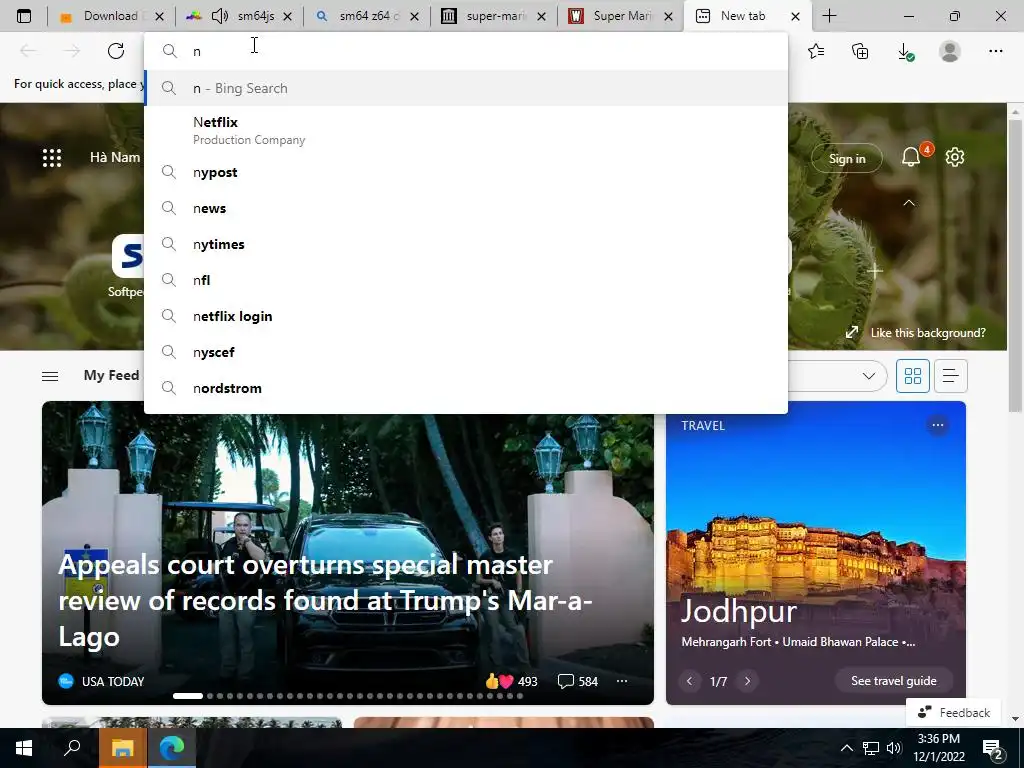Click the USA TODAY source label
The width and height of the screenshot is (1024, 768).
[113, 681]
